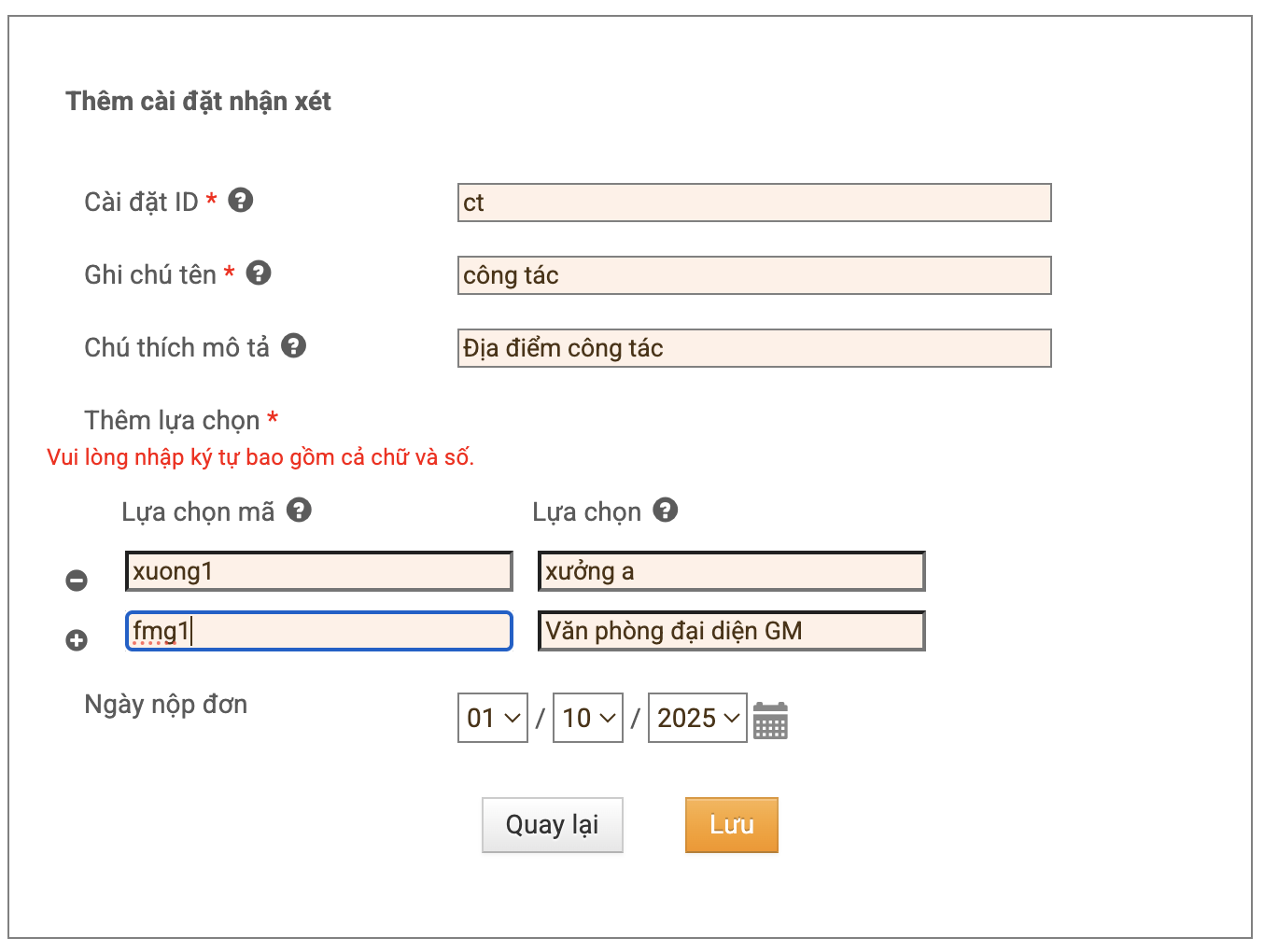1264x952 pixels.
Task: Add a new option row with plus icon
Action: point(77,640)
